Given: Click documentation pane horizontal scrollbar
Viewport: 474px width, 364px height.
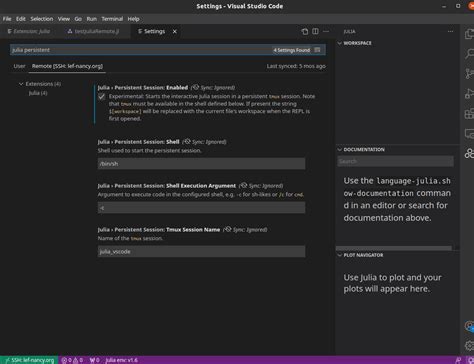Looking at the screenshot, I should 394,248.
